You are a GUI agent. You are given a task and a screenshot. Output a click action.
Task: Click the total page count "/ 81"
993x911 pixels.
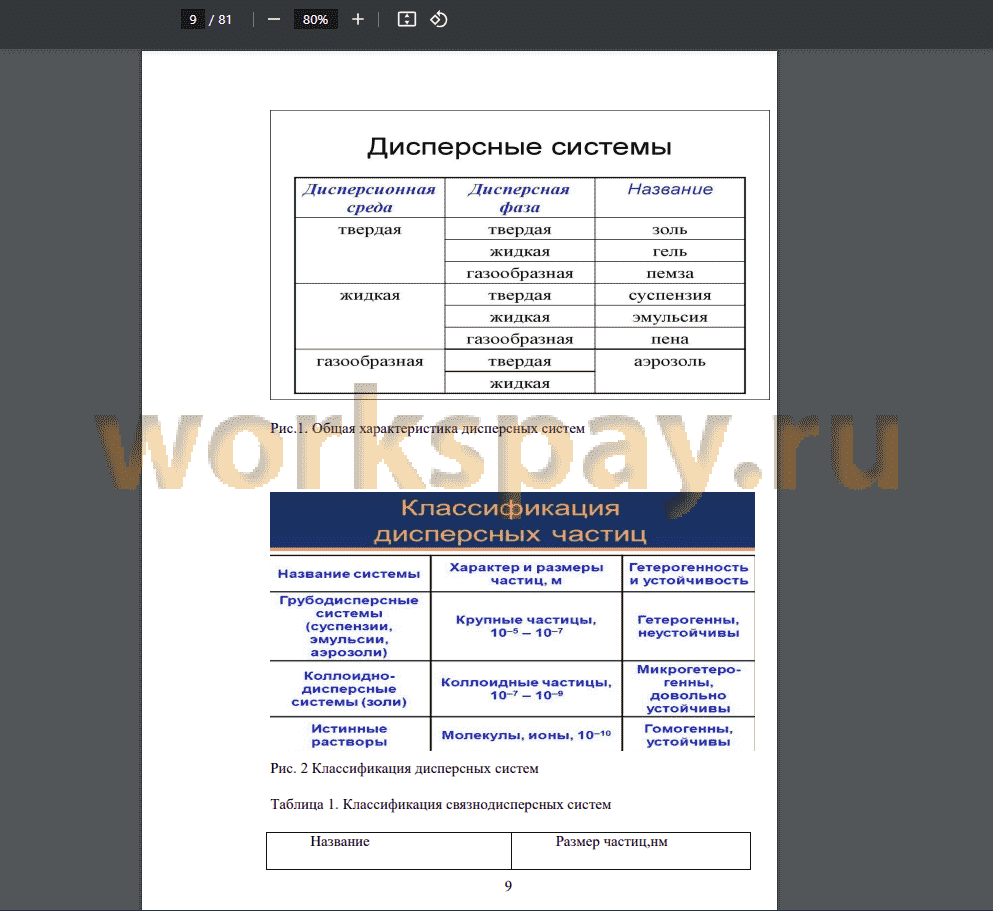click(x=220, y=20)
